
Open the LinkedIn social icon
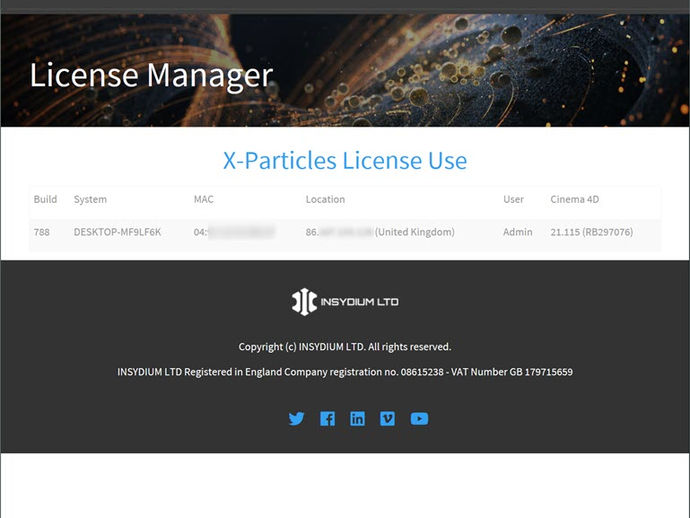[357, 419]
